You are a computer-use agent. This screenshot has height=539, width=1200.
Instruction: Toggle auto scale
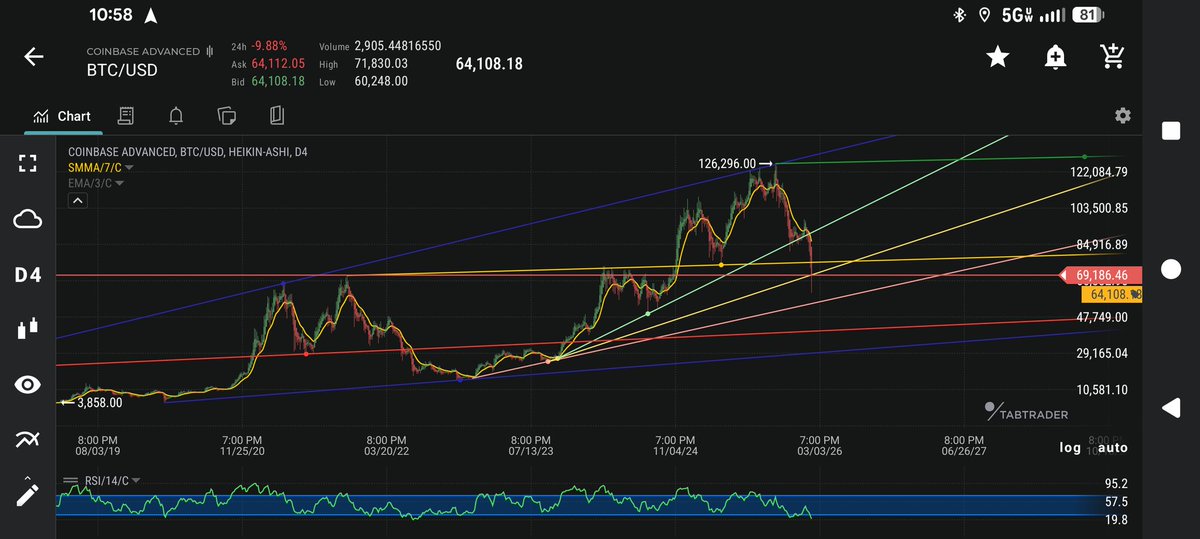tap(1112, 447)
